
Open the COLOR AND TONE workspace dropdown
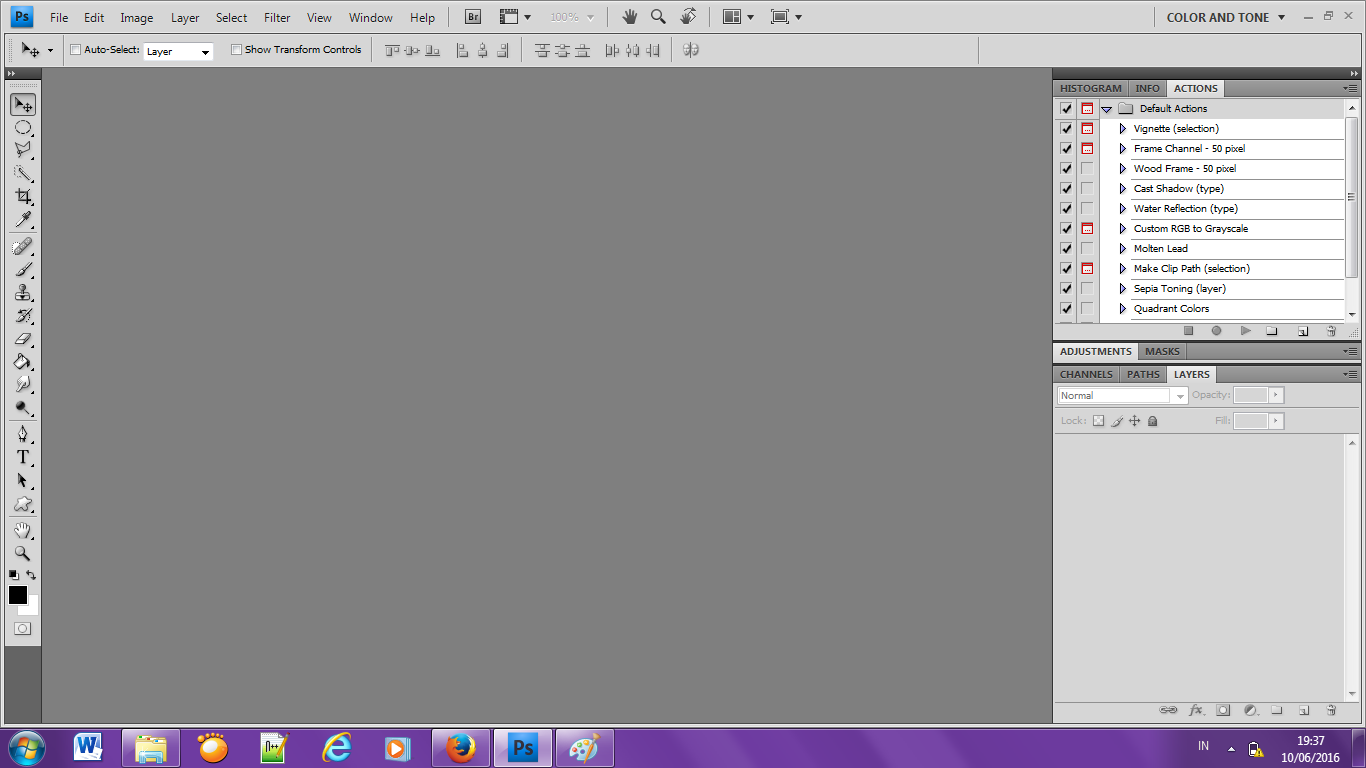(1226, 17)
